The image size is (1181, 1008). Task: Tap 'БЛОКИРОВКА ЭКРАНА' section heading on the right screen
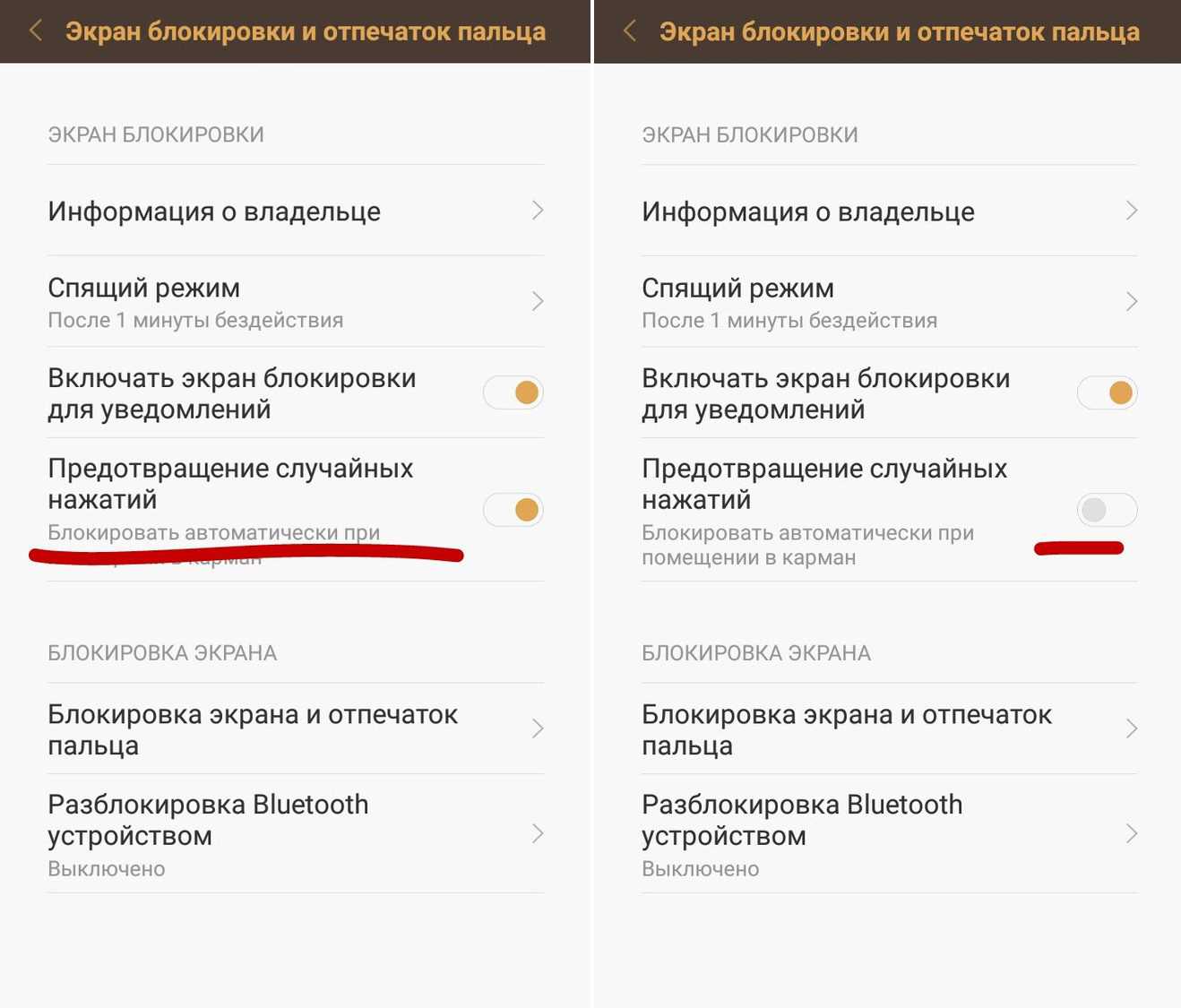coord(756,653)
